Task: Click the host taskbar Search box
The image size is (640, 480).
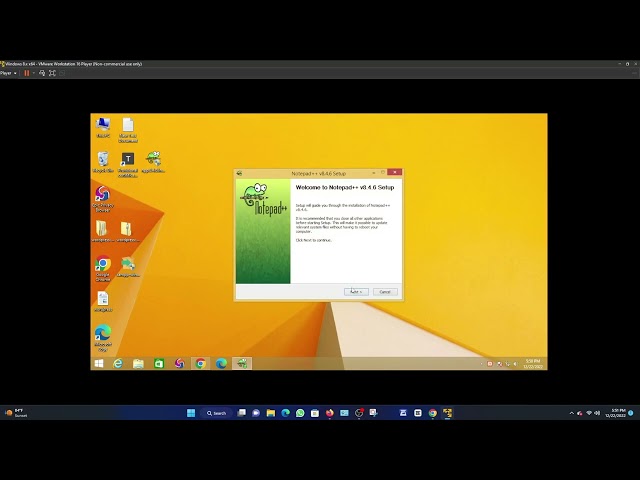Action: click(x=217, y=413)
